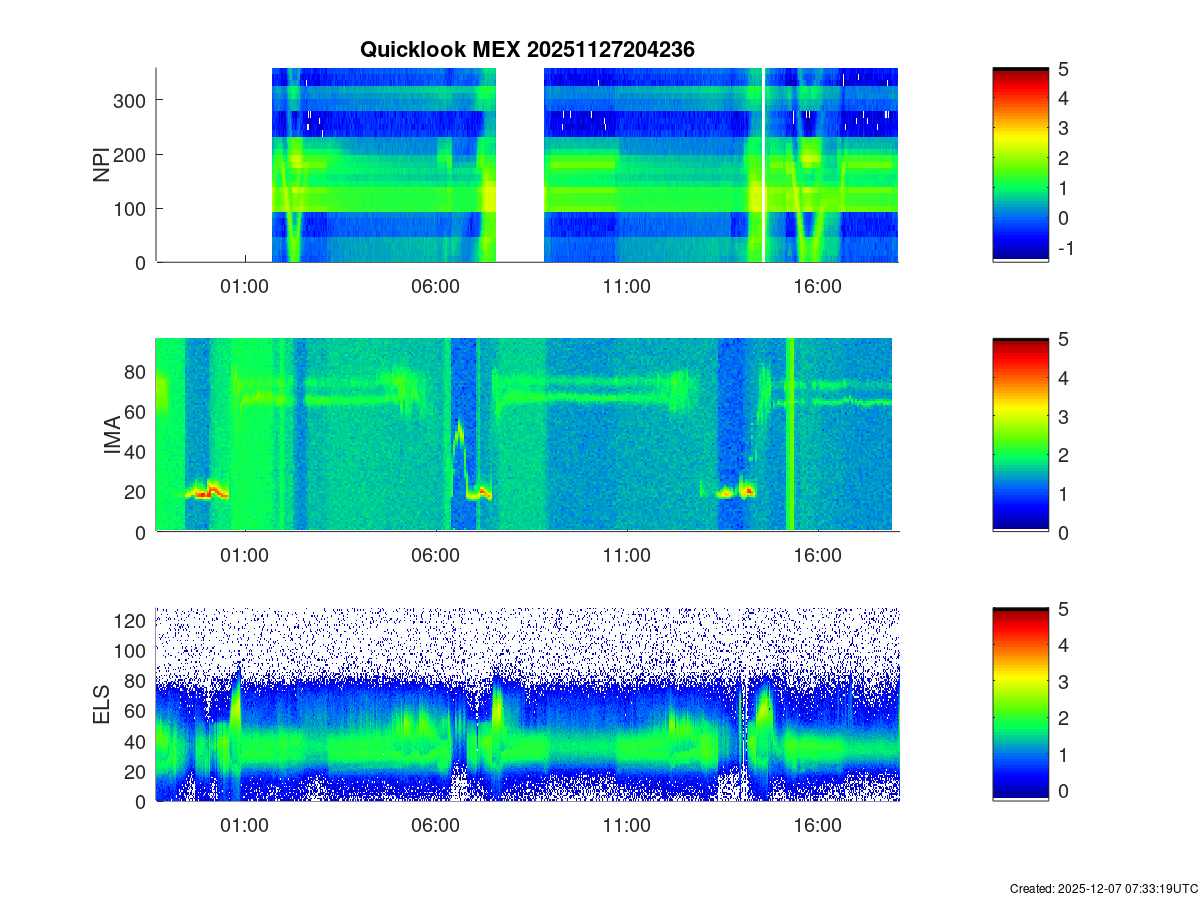
Task: Click the 80 tick label on the IMA axis
Action: pyautogui.click(x=136, y=372)
